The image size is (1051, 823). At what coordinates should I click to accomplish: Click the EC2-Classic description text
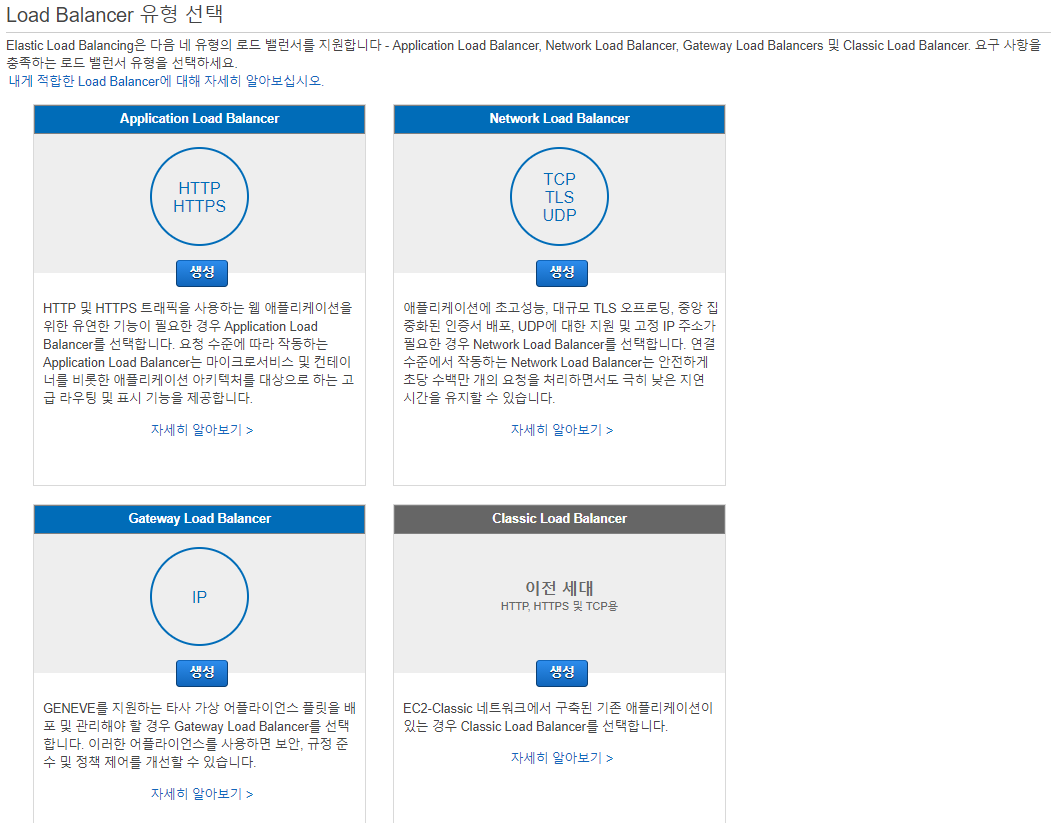[x=558, y=717]
